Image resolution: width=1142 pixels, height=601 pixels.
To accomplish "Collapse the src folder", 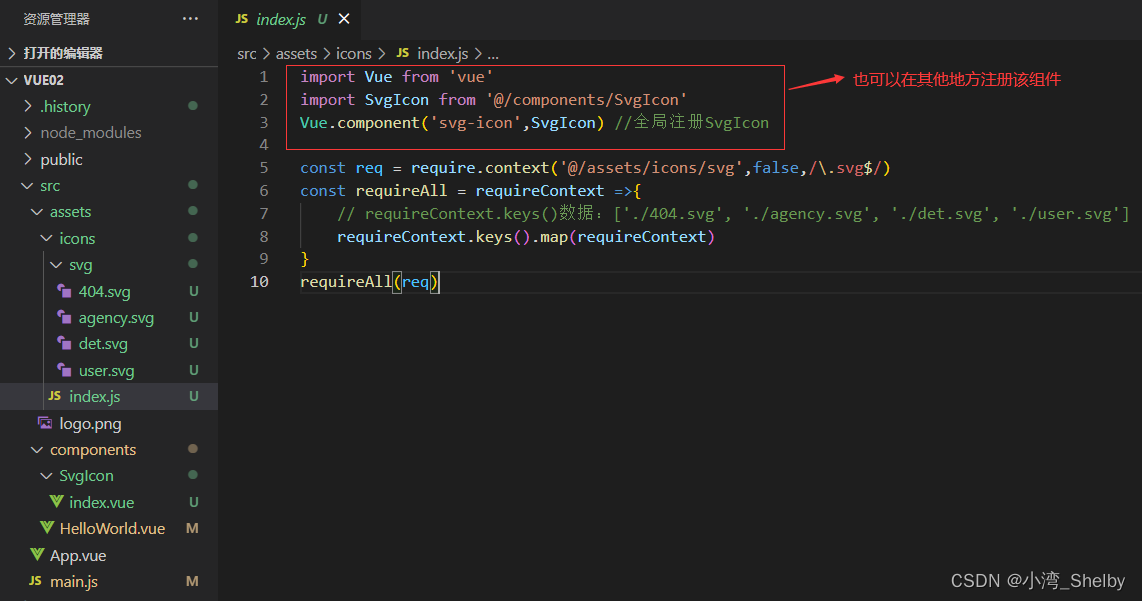I will pyautogui.click(x=50, y=186).
